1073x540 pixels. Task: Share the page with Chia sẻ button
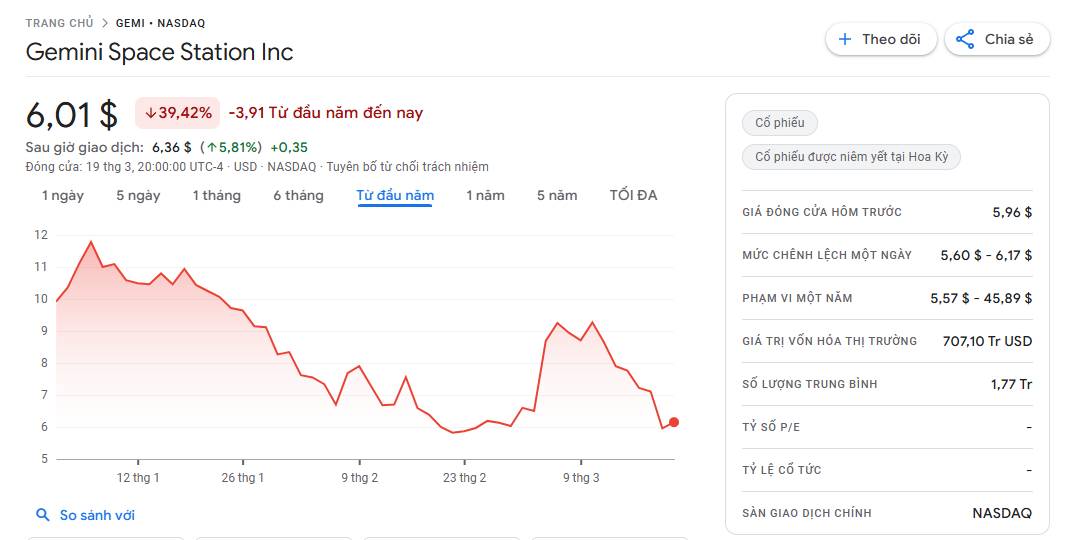[x=996, y=40]
